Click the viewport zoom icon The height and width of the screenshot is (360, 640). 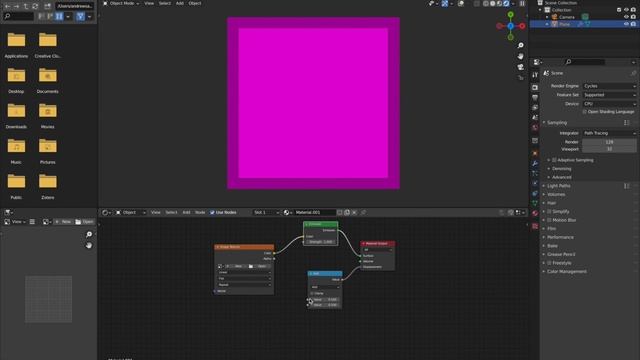[520, 45]
